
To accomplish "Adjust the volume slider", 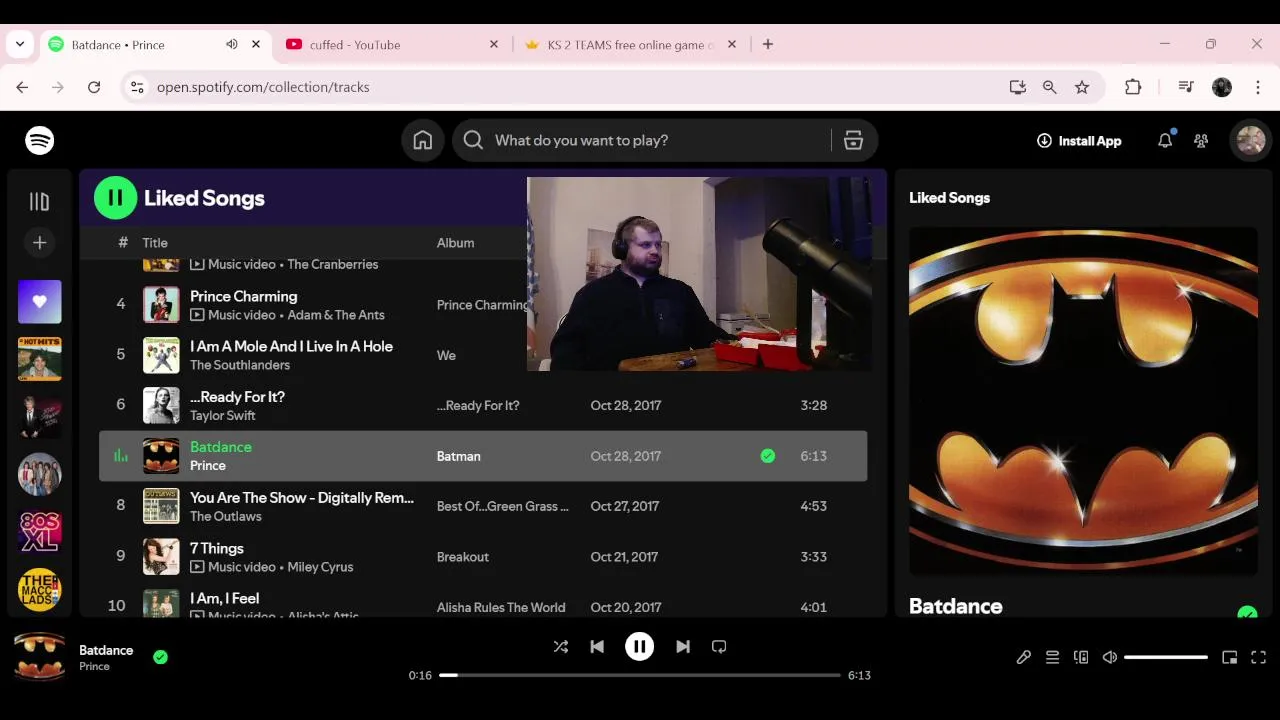I will 1166,657.
